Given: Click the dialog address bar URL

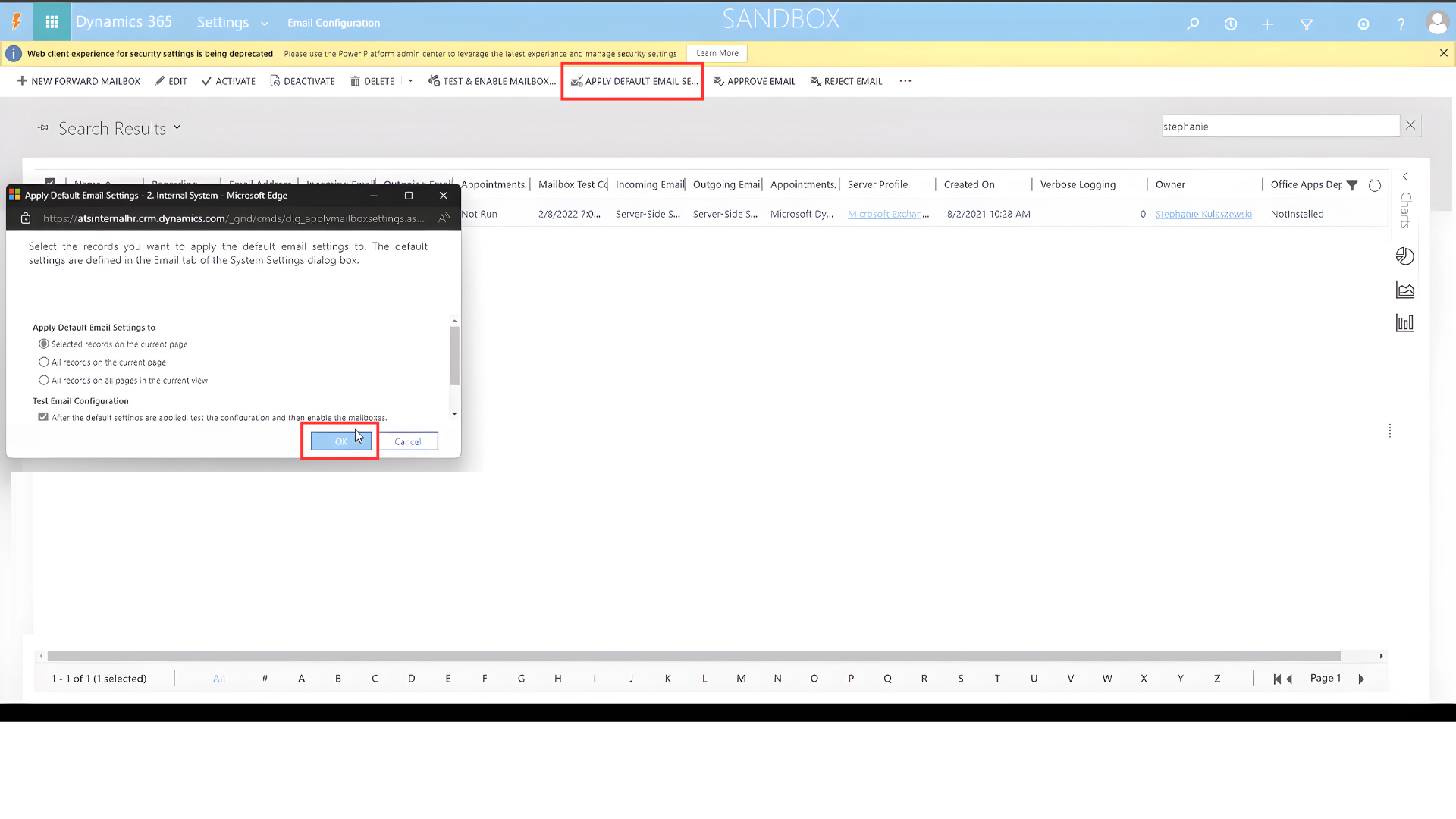Looking at the screenshot, I should (x=234, y=218).
